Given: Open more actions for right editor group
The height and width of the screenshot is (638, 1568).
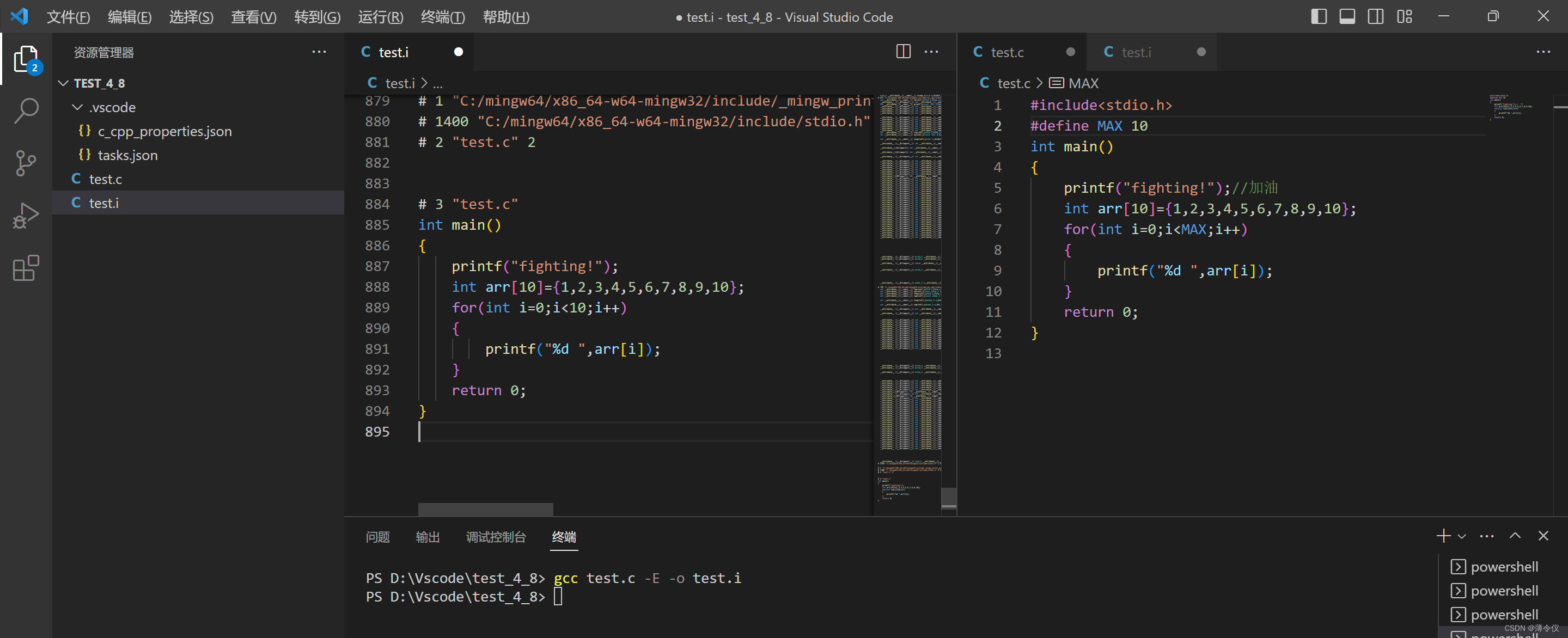Looking at the screenshot, I should 1543,52.
